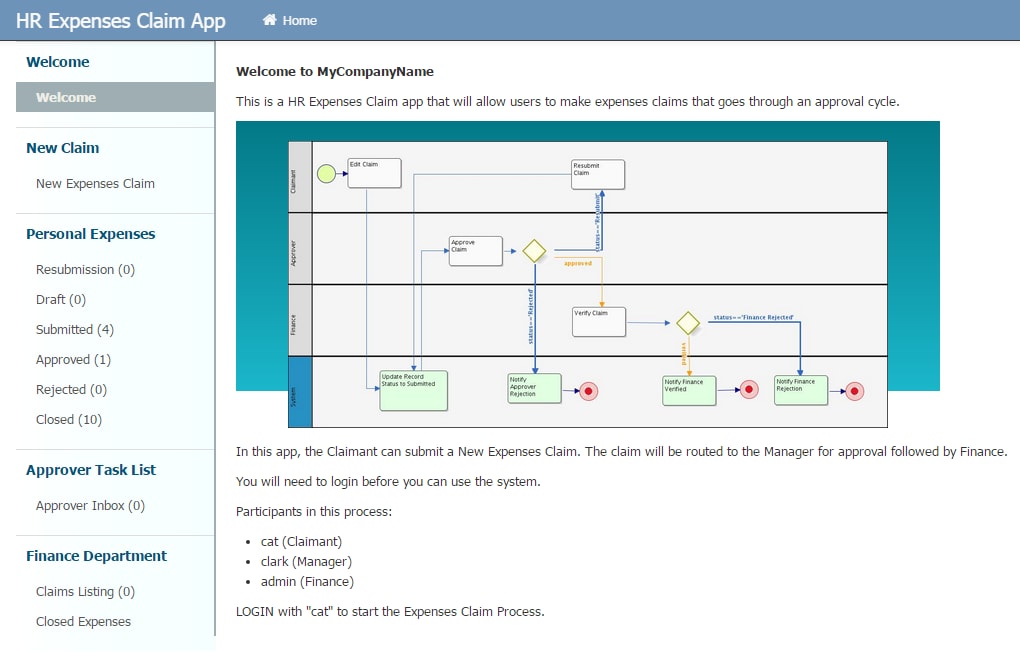Click red end event after Notify Finance Rejection
Image resolution: width=1020 pixels, height=652 pixels.
point(855,391)
